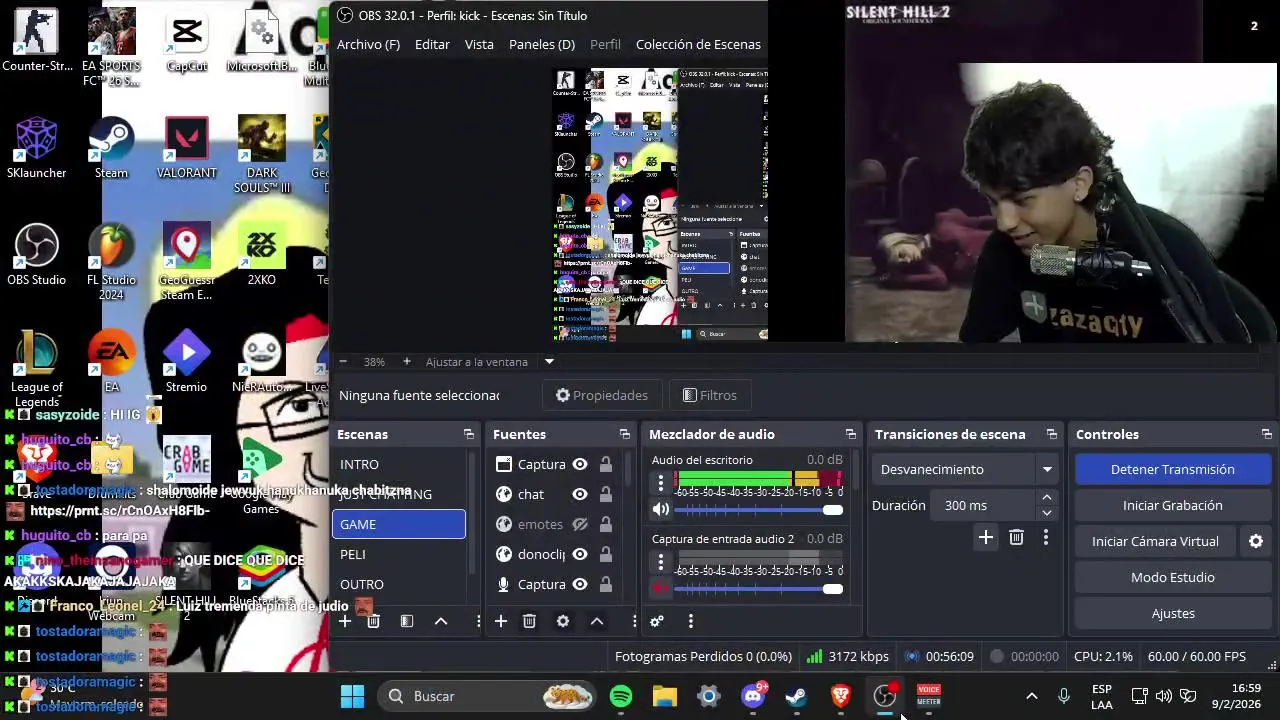Show hidden system tray icons chevron
This screenshot has width=1280, height=720.
pos(1032,696)
